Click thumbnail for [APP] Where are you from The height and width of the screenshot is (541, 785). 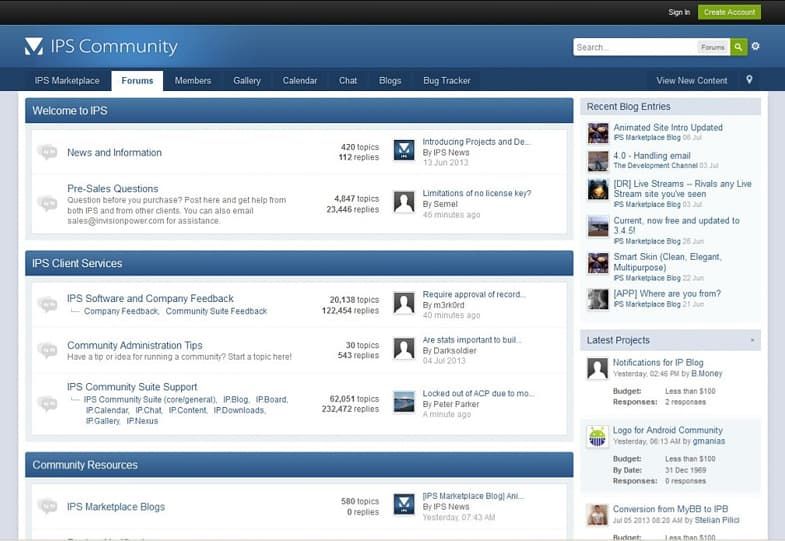pyautogui.click(x=598, y=299)
